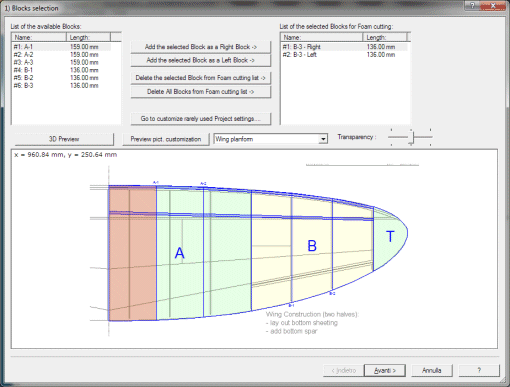Viewport: 510px width, 387px height.
Task: Add the selected Block as a Left Block
Action: [x=201, y=60]
